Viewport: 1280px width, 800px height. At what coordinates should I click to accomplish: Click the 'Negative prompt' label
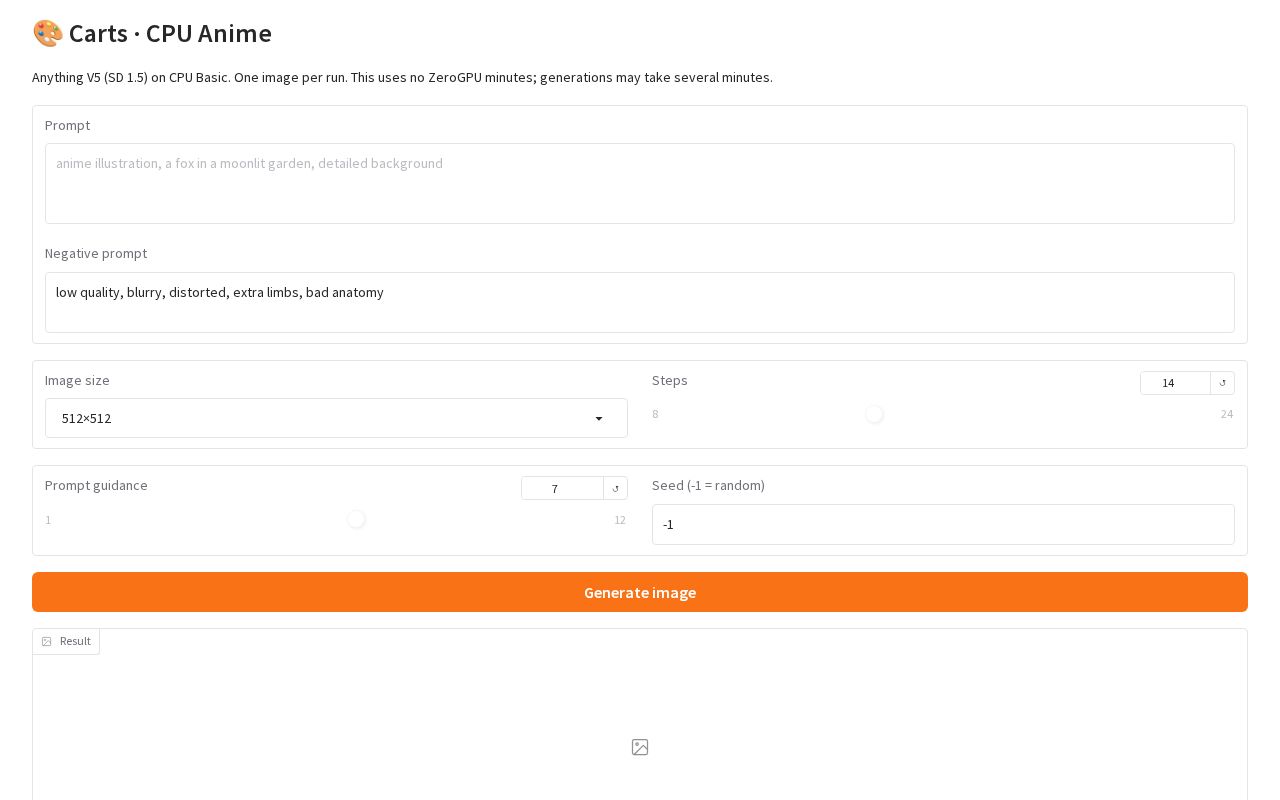point(96,253)
